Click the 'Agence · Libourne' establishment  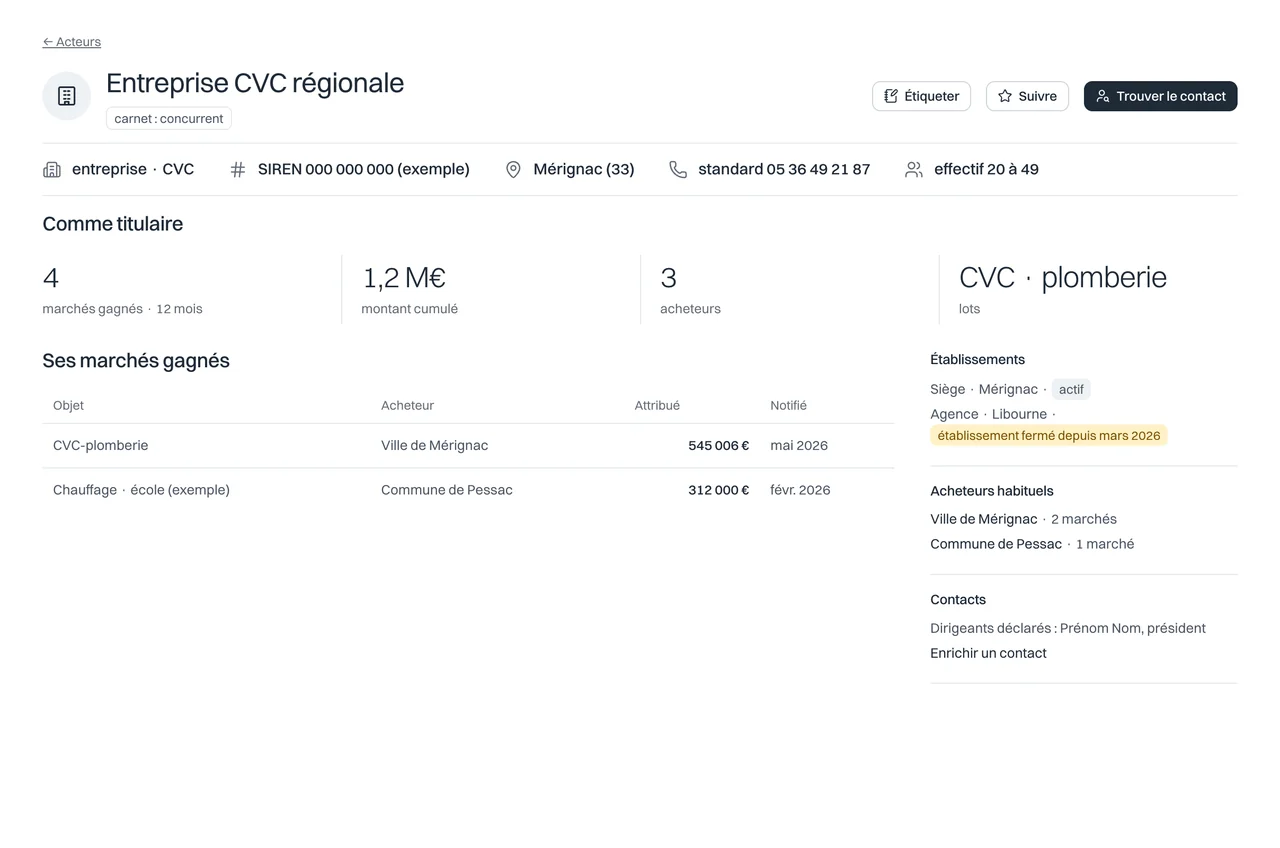point(988,414)
